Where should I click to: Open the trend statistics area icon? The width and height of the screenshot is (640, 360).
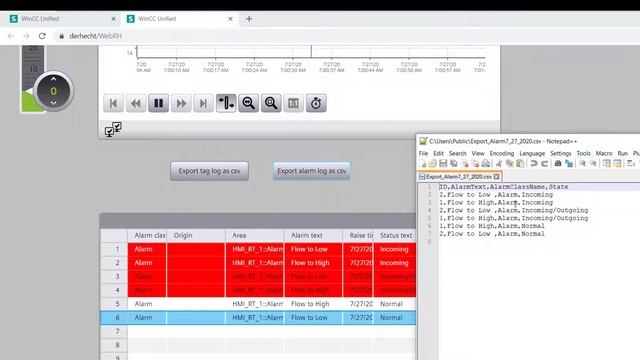(293, 103)
